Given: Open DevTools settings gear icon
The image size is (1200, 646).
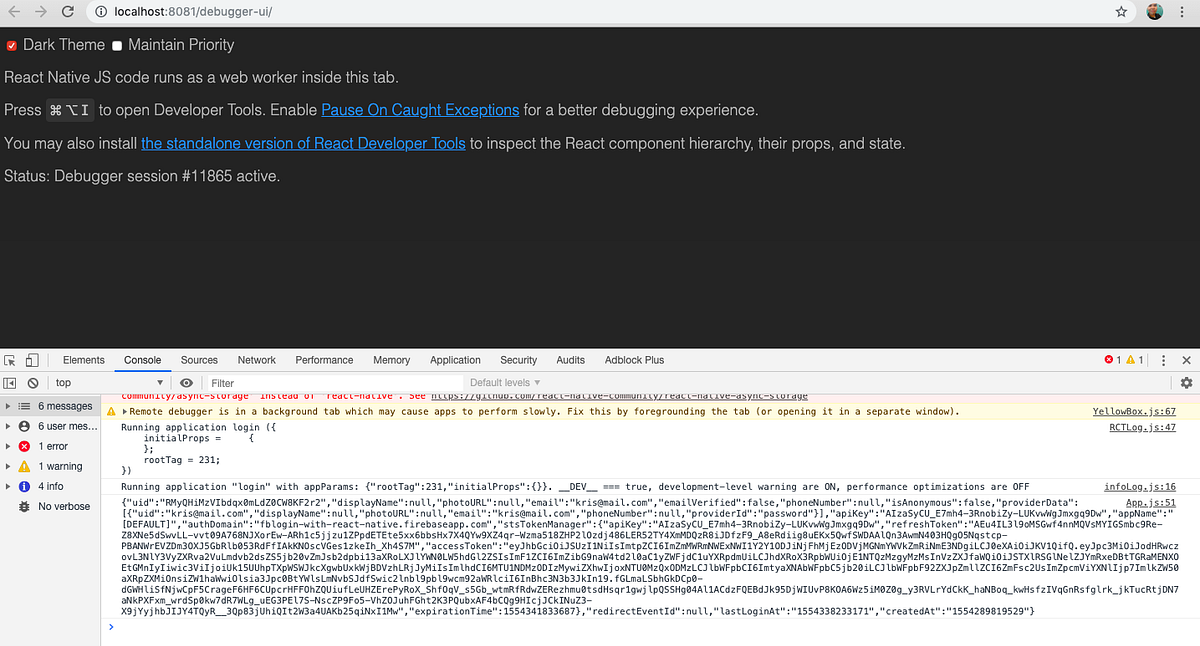Looking at the screenshot, I should [x=1186, y=382].
